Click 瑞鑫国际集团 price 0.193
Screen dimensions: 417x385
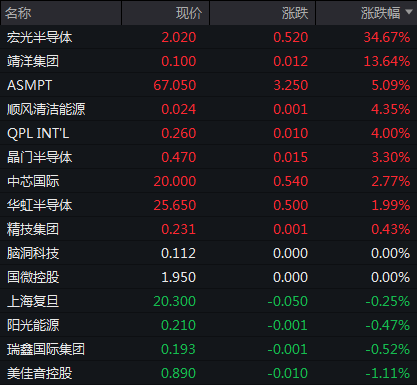point(179,349)
